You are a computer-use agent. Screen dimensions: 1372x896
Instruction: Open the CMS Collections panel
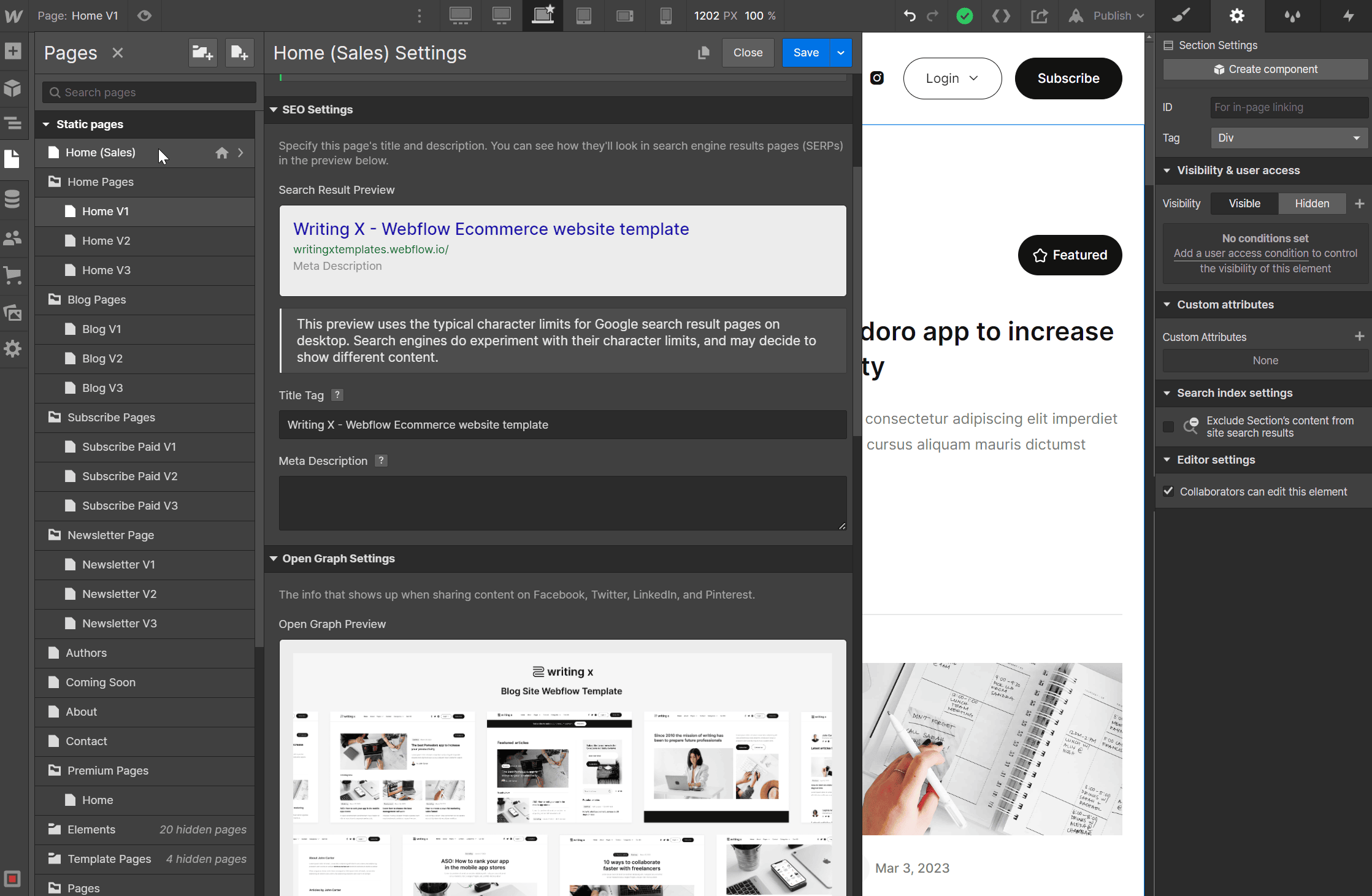(13, 199)
